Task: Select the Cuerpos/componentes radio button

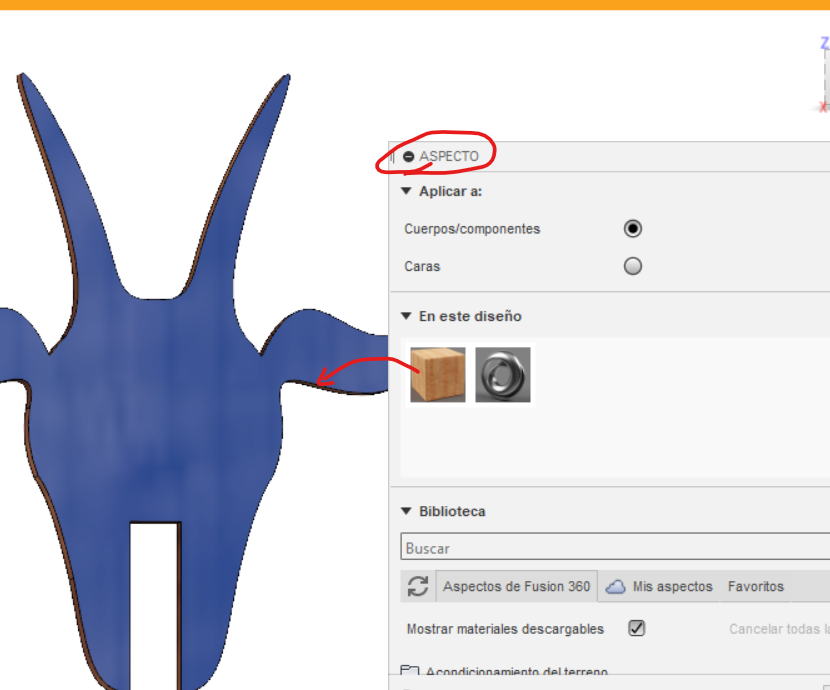Action: click(x=632, y=228)
